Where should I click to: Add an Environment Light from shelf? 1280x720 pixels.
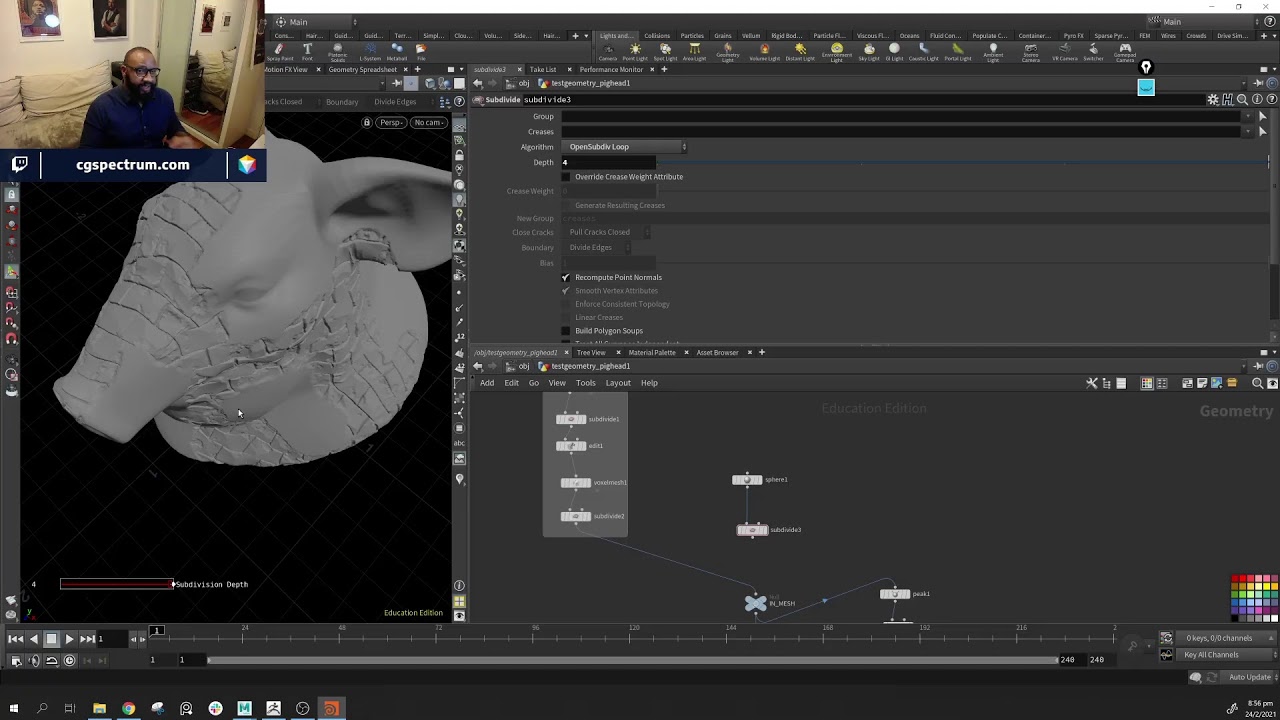(x=837, y=52)
